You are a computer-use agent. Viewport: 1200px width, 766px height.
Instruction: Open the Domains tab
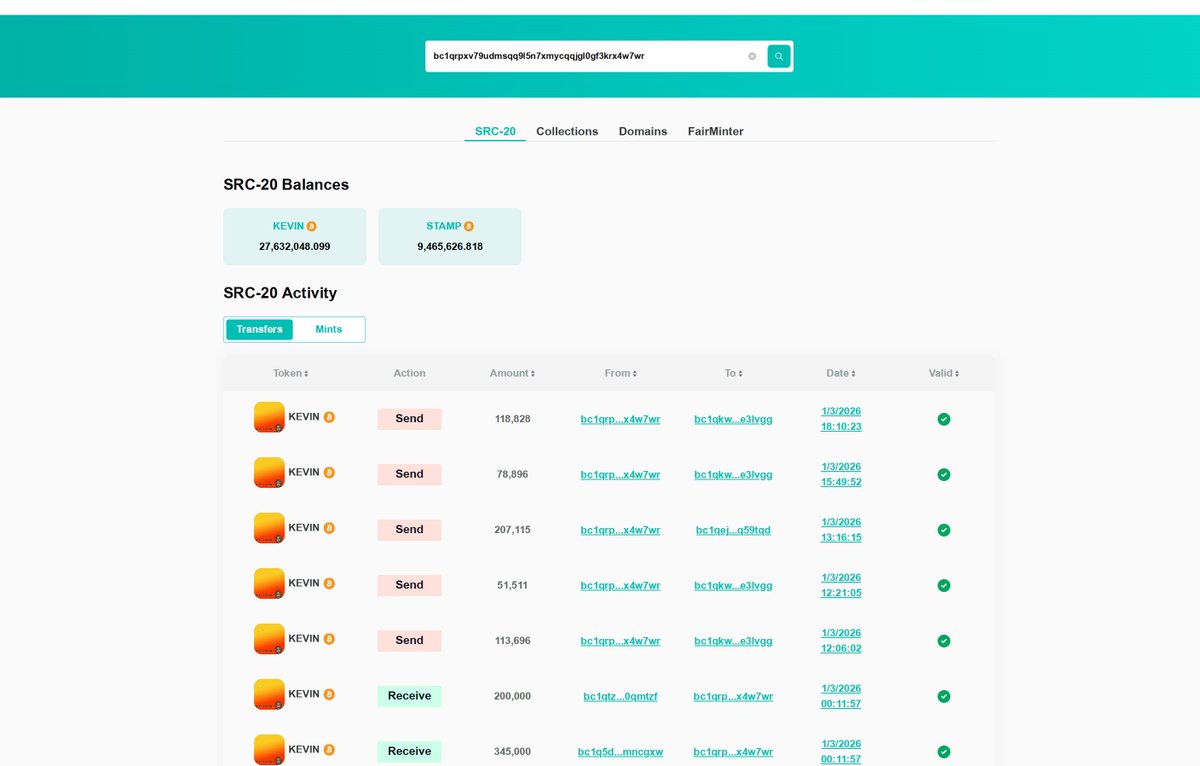coord(643,131)
